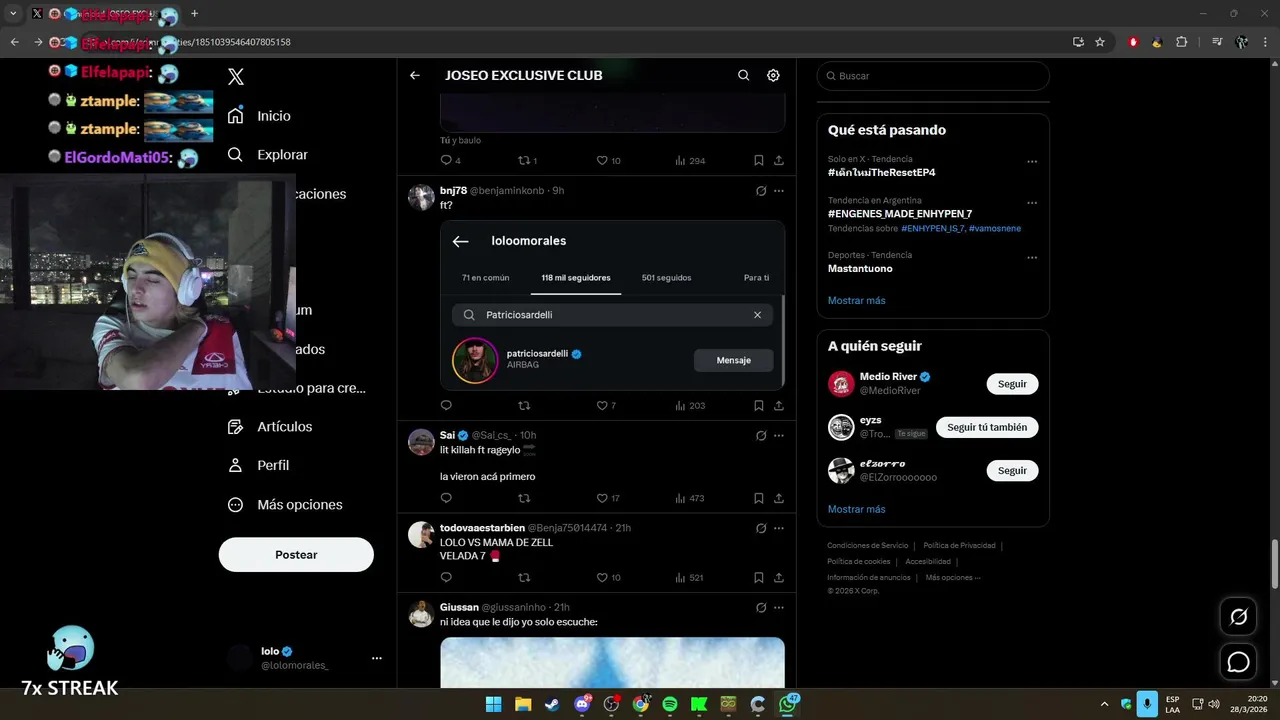
Task: Share todovaaestarbien's post
Action: point(779,578)
